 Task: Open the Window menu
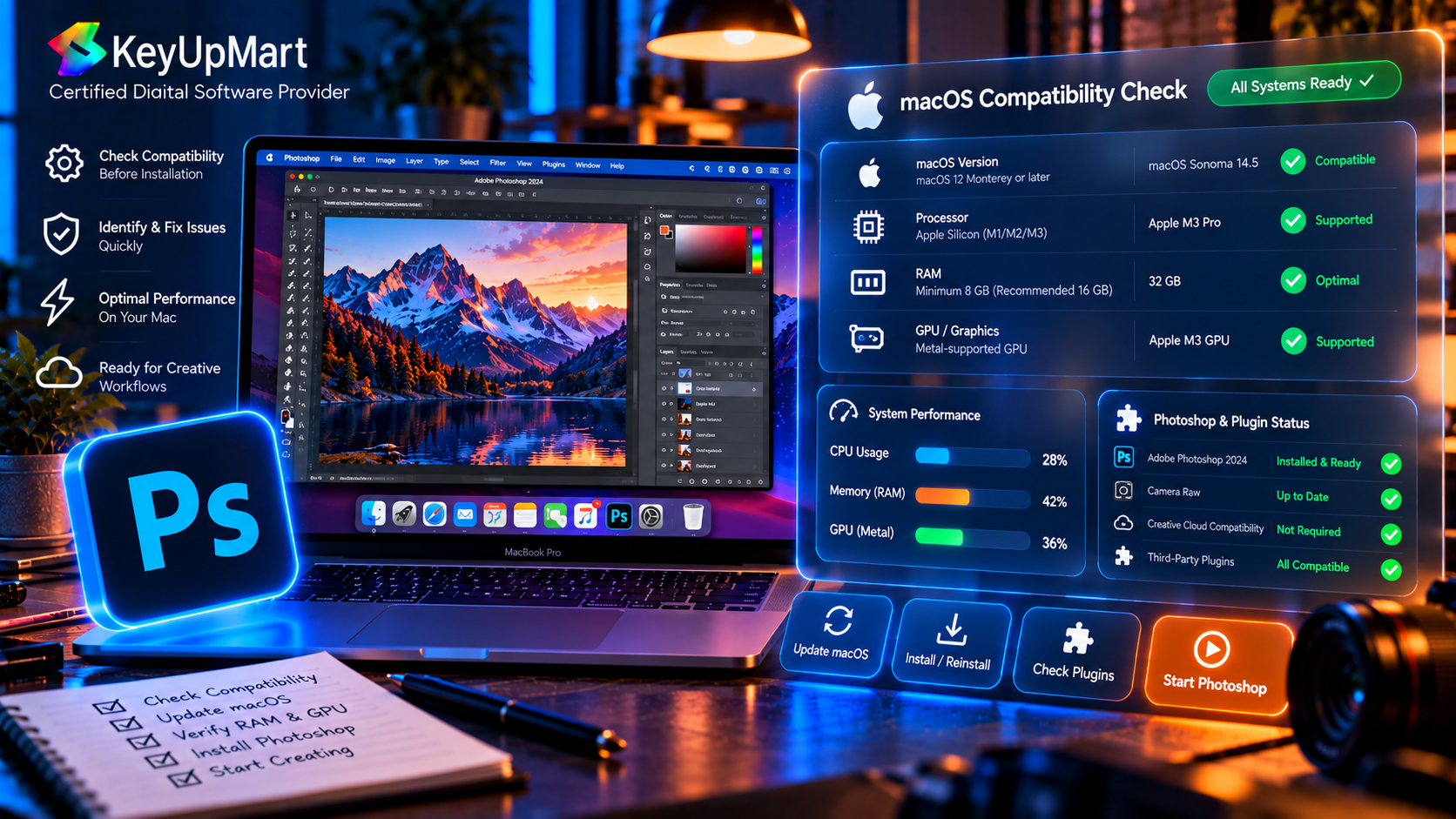pos(588,164)
